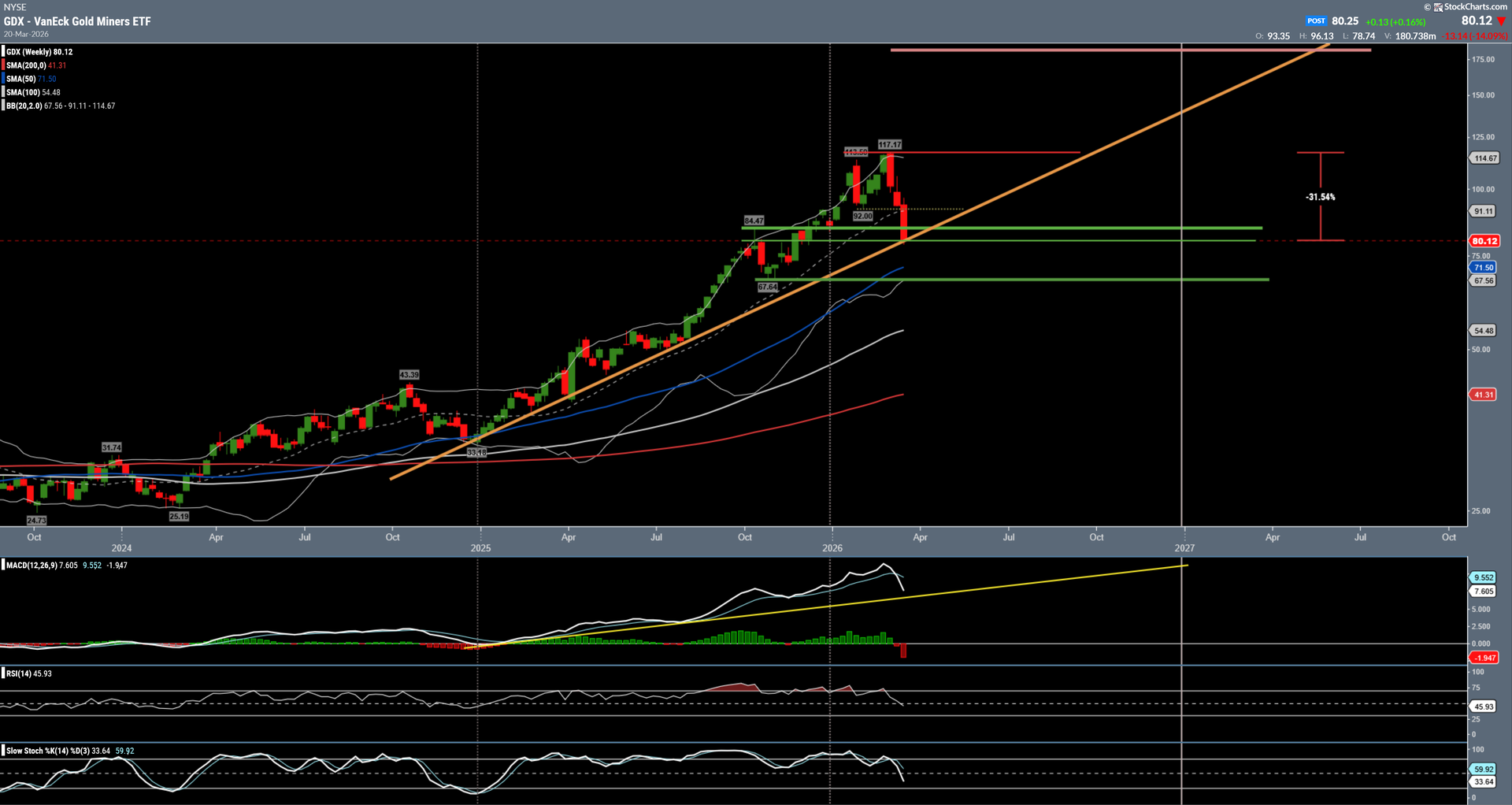
Task: Click the 125.00 price axis label
Action: click(1484, 137)
